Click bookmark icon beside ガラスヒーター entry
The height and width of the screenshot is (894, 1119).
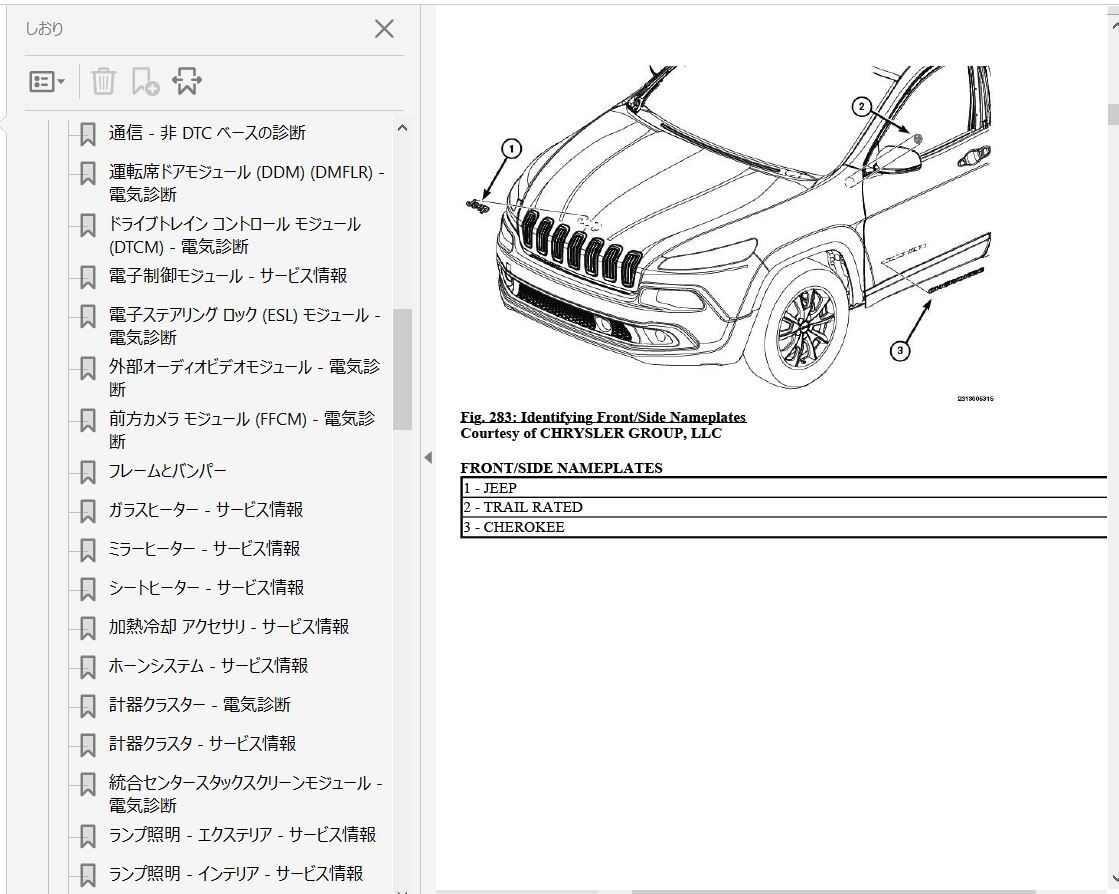[x=88, y=511]
